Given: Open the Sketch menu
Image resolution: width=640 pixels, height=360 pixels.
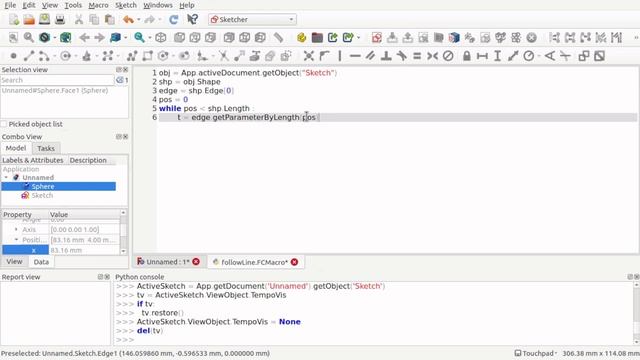Looking at the screenshot, I should pyautogui.click(x=126, y=5).
